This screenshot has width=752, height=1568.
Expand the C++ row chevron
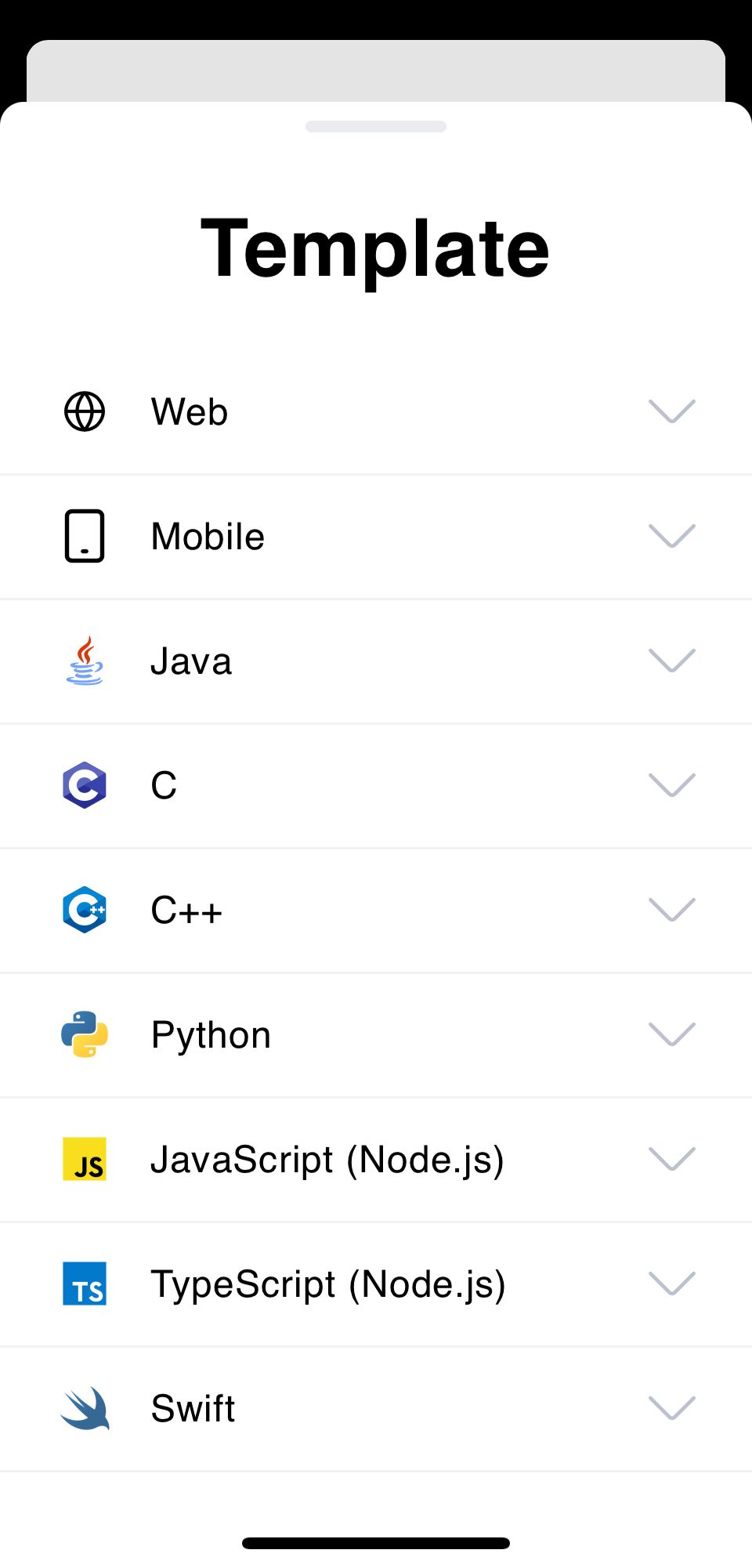click(x=672, y=910)
